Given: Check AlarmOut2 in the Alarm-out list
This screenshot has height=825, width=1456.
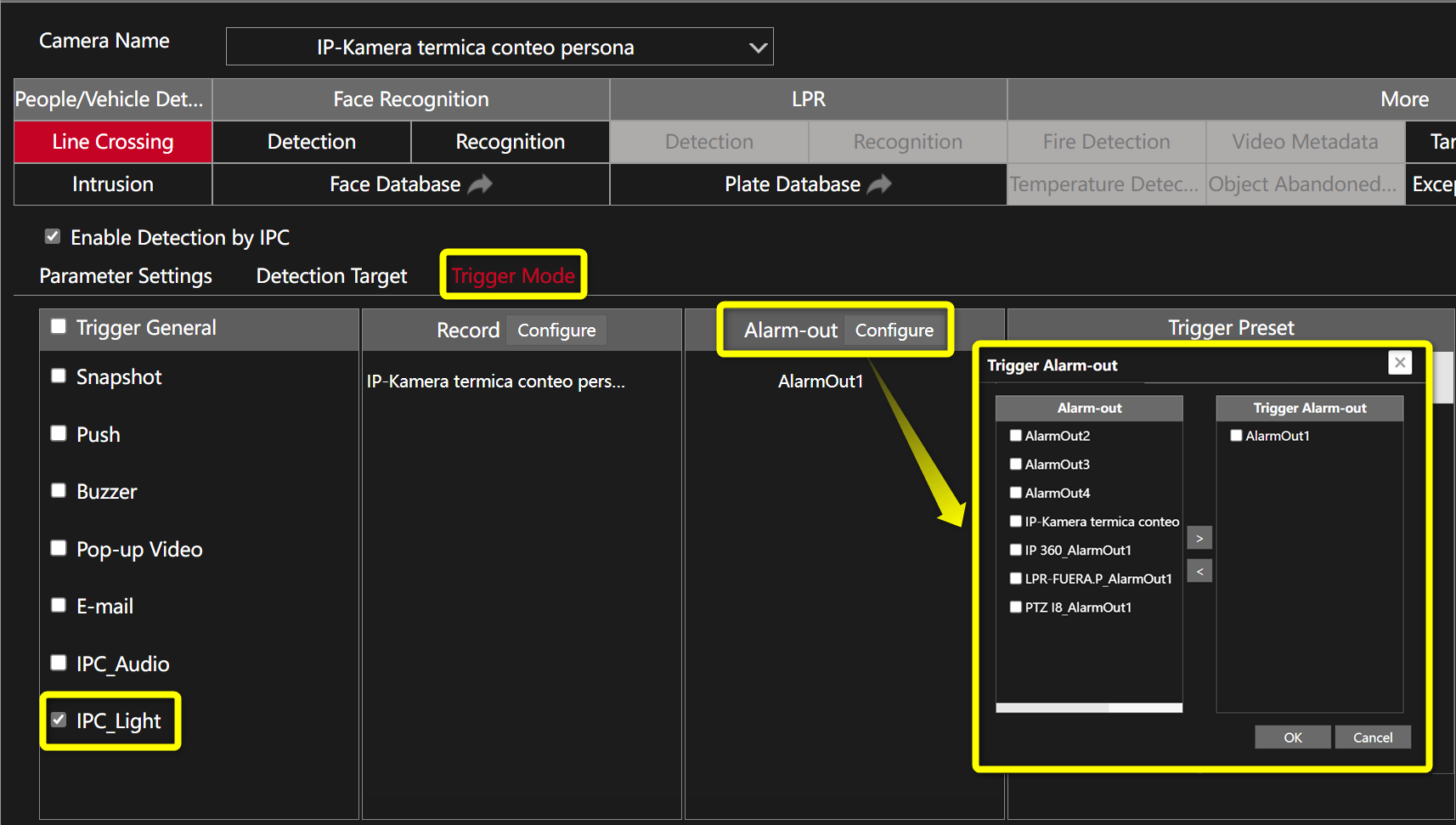Looking at the screenshot, I should point(1015,435).
